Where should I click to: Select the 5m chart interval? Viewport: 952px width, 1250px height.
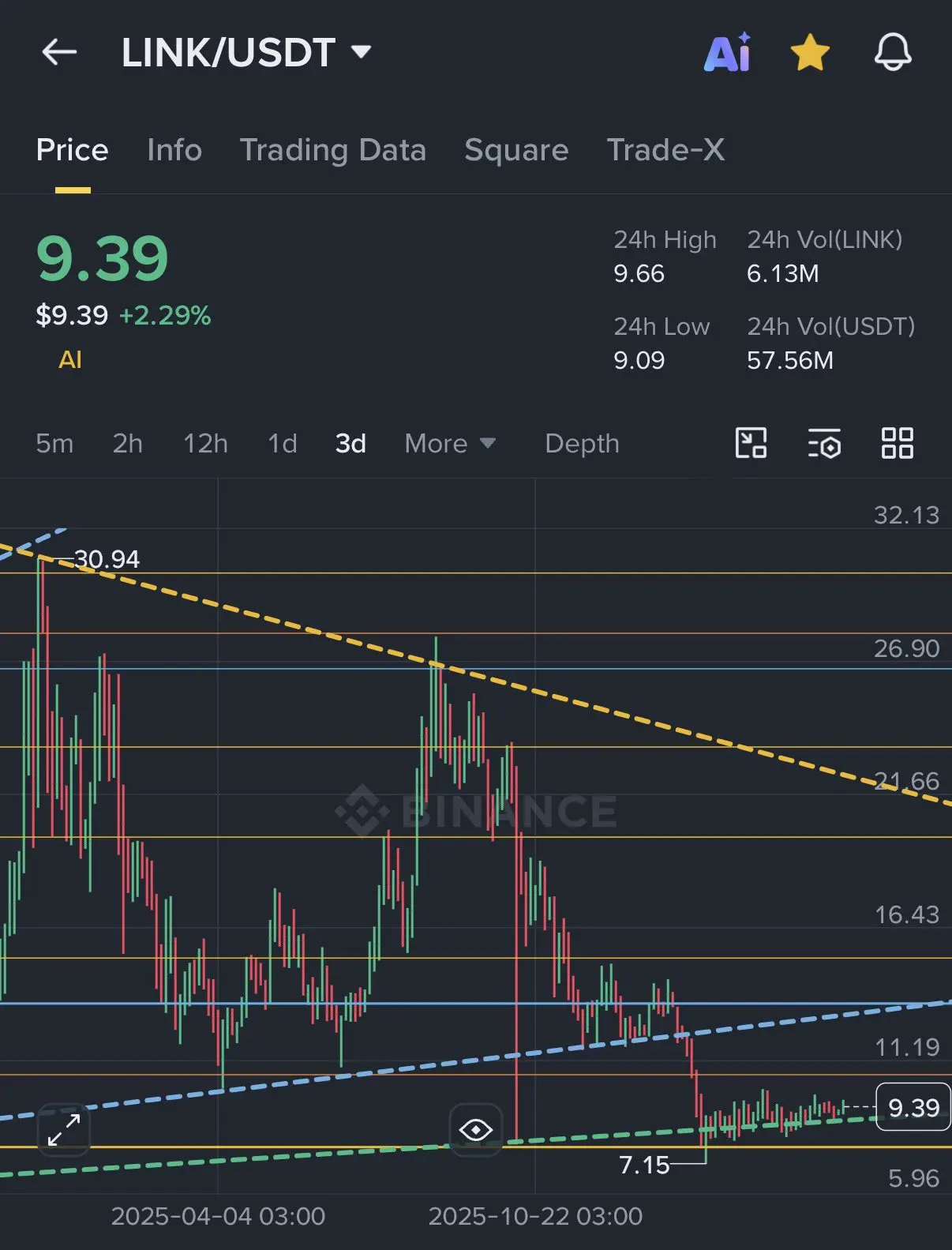54,444
